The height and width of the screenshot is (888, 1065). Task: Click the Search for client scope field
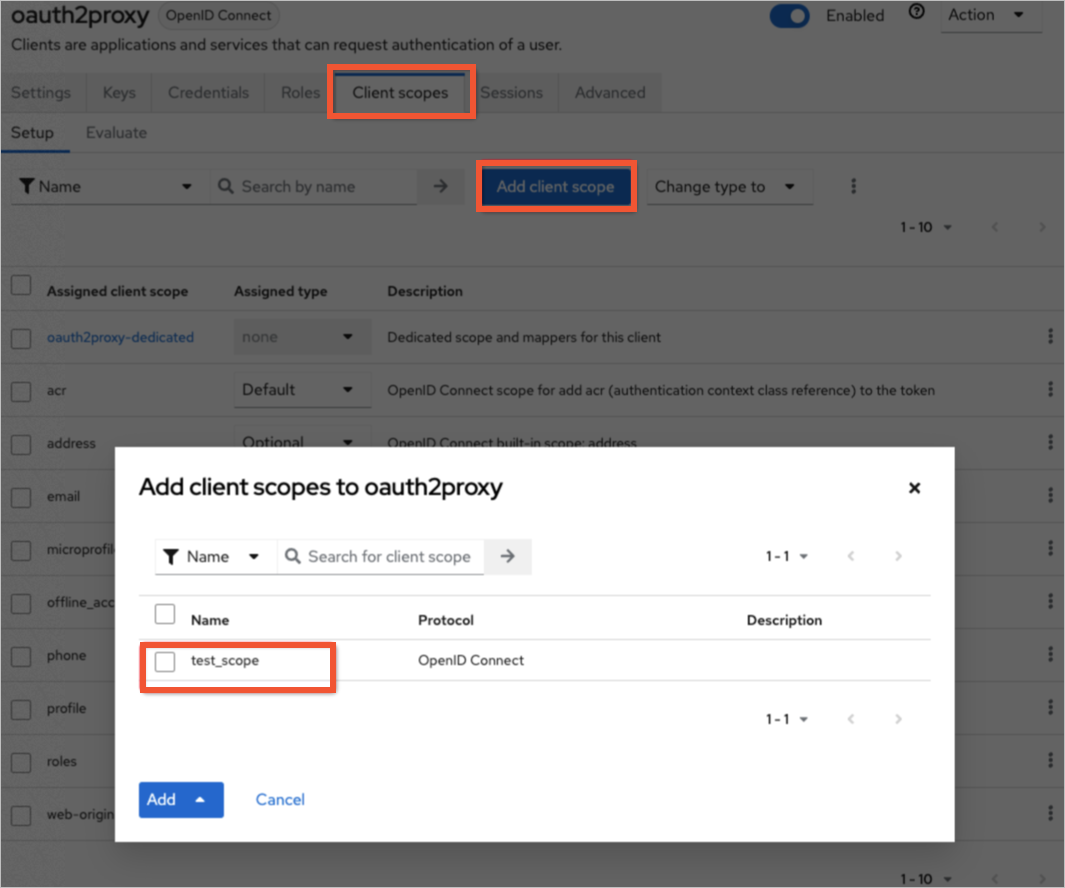pos(380,556)
